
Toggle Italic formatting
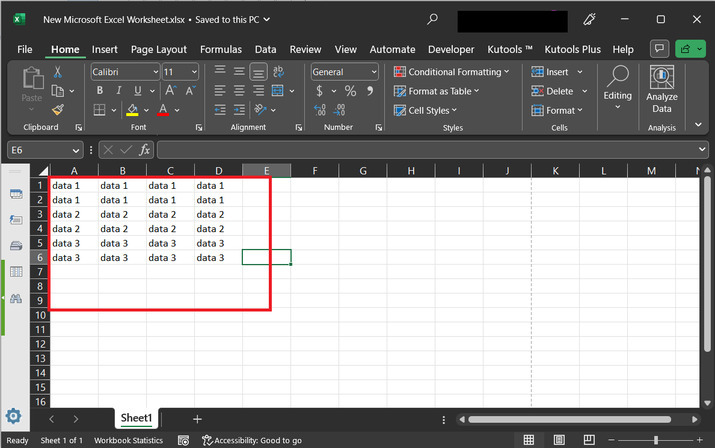click(117, 91)
